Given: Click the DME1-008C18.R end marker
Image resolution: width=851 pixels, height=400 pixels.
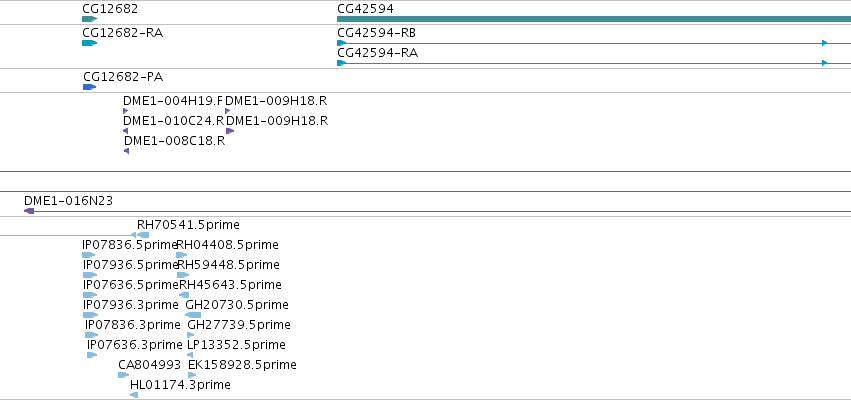Looking at the screenshot, I should click(126, 151).
